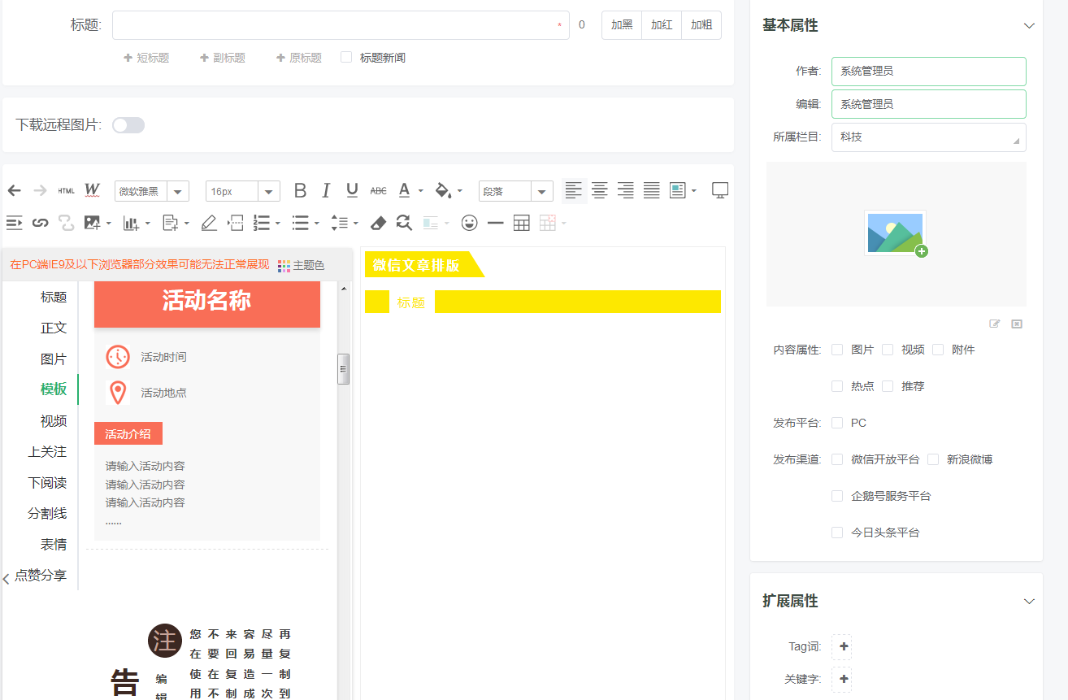Add a subtitle via 副标题 link
Image resolution: width=1068 pixels, height=700 pixels.
click(x=222, y=57)
